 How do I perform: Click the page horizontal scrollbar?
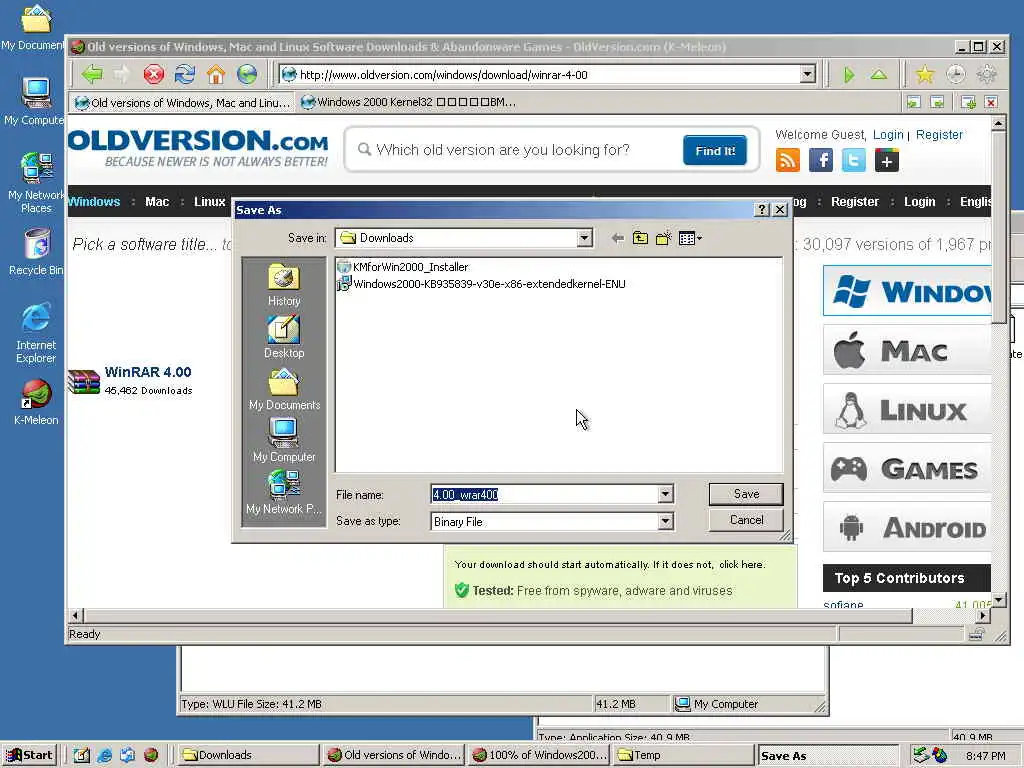498,615
